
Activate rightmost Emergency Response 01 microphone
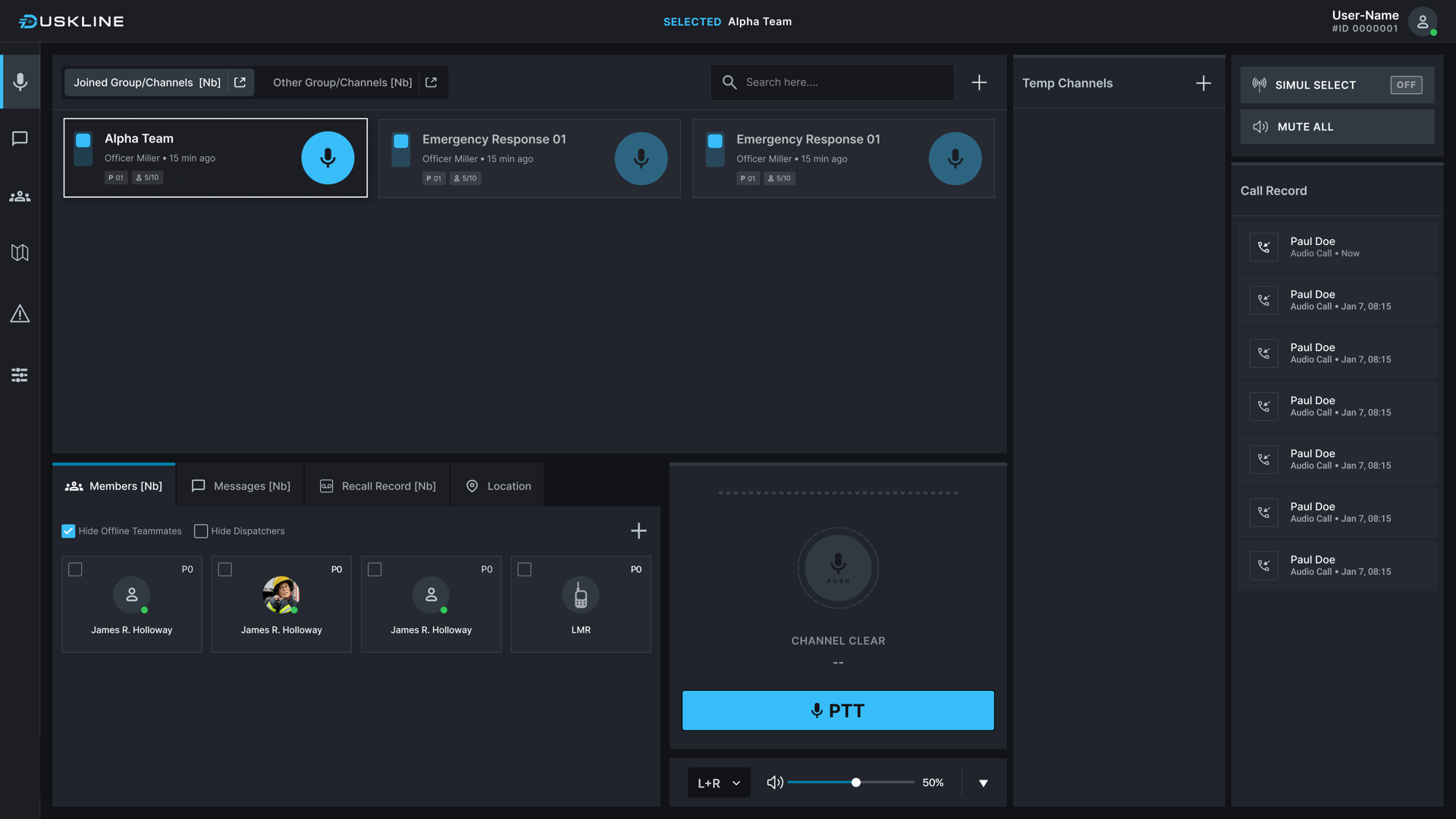(955, 158)
